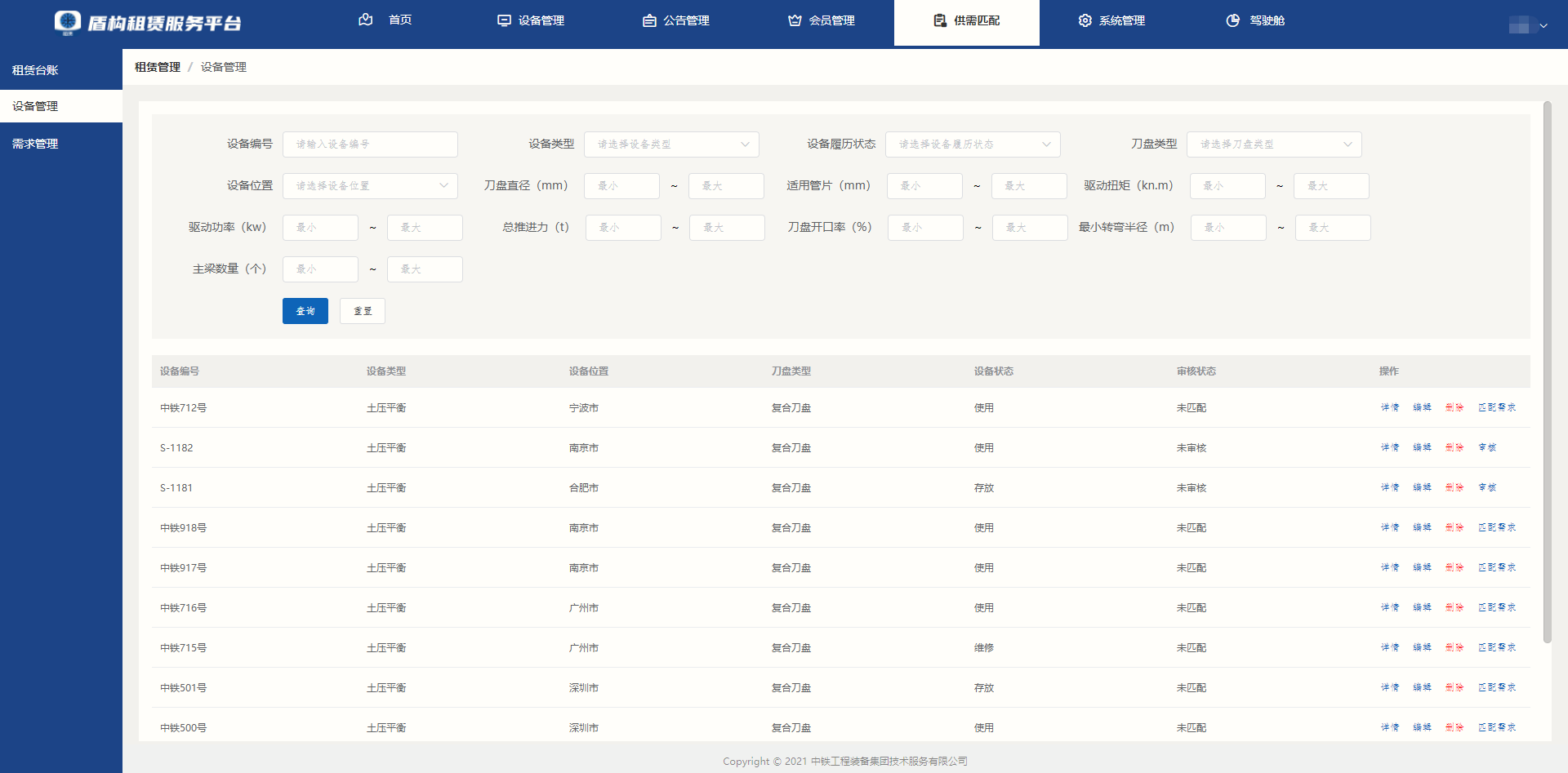Open 详情 for 中铁918号
Screen dimensions: 1568x773
coord(1390,527)
